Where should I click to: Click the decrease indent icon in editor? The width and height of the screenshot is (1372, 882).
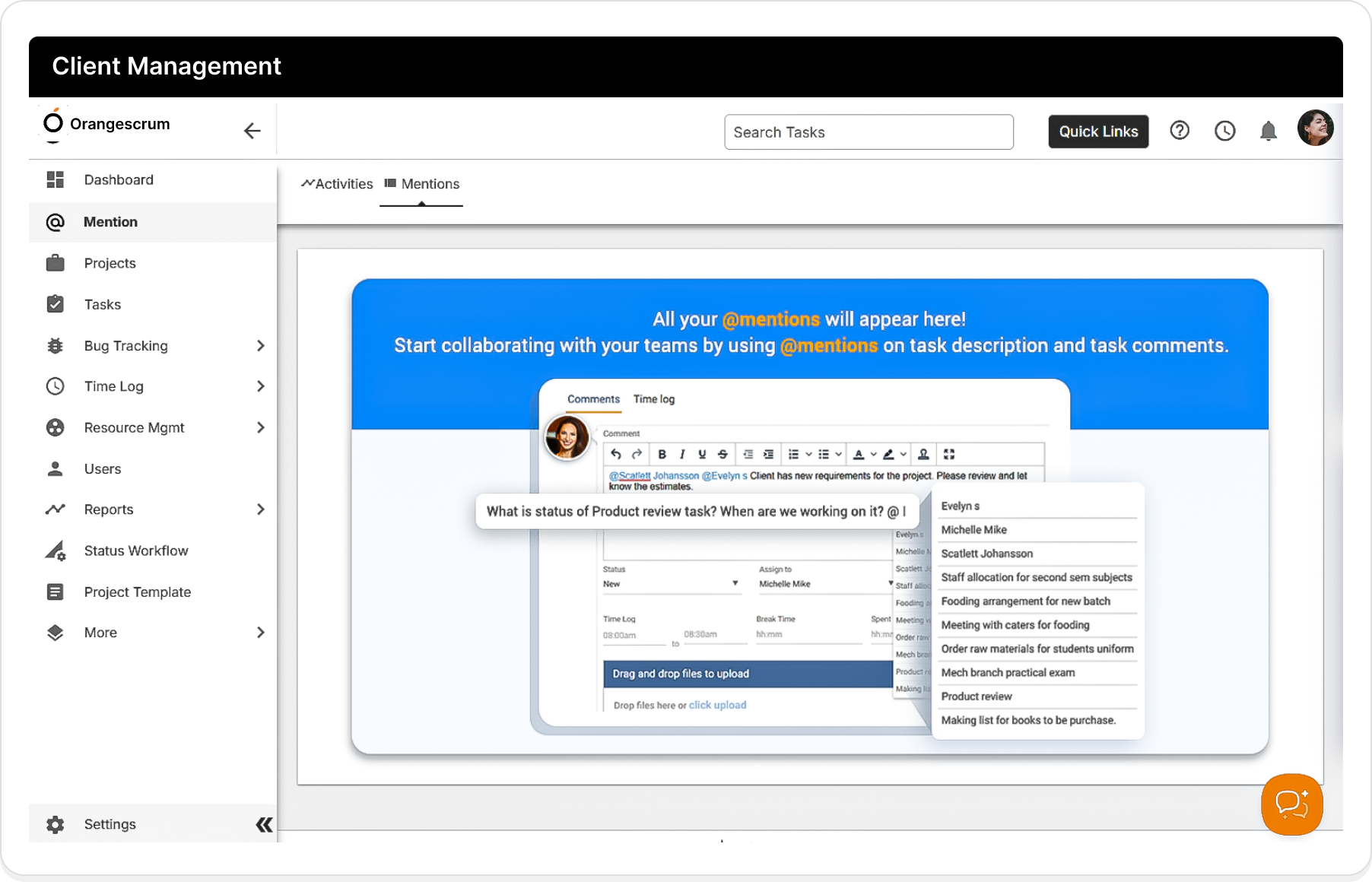[748, 454]
